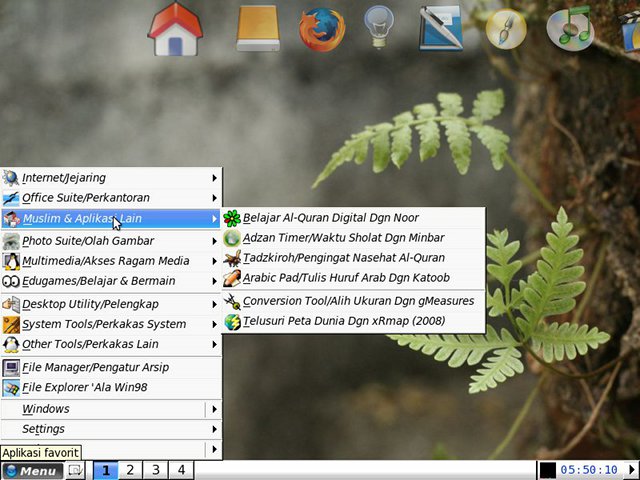The width and height of the screenshot is (640, 480).
Task: Launch Firefox from the dock
Action: pyautogui.click(x=322, y=29)
